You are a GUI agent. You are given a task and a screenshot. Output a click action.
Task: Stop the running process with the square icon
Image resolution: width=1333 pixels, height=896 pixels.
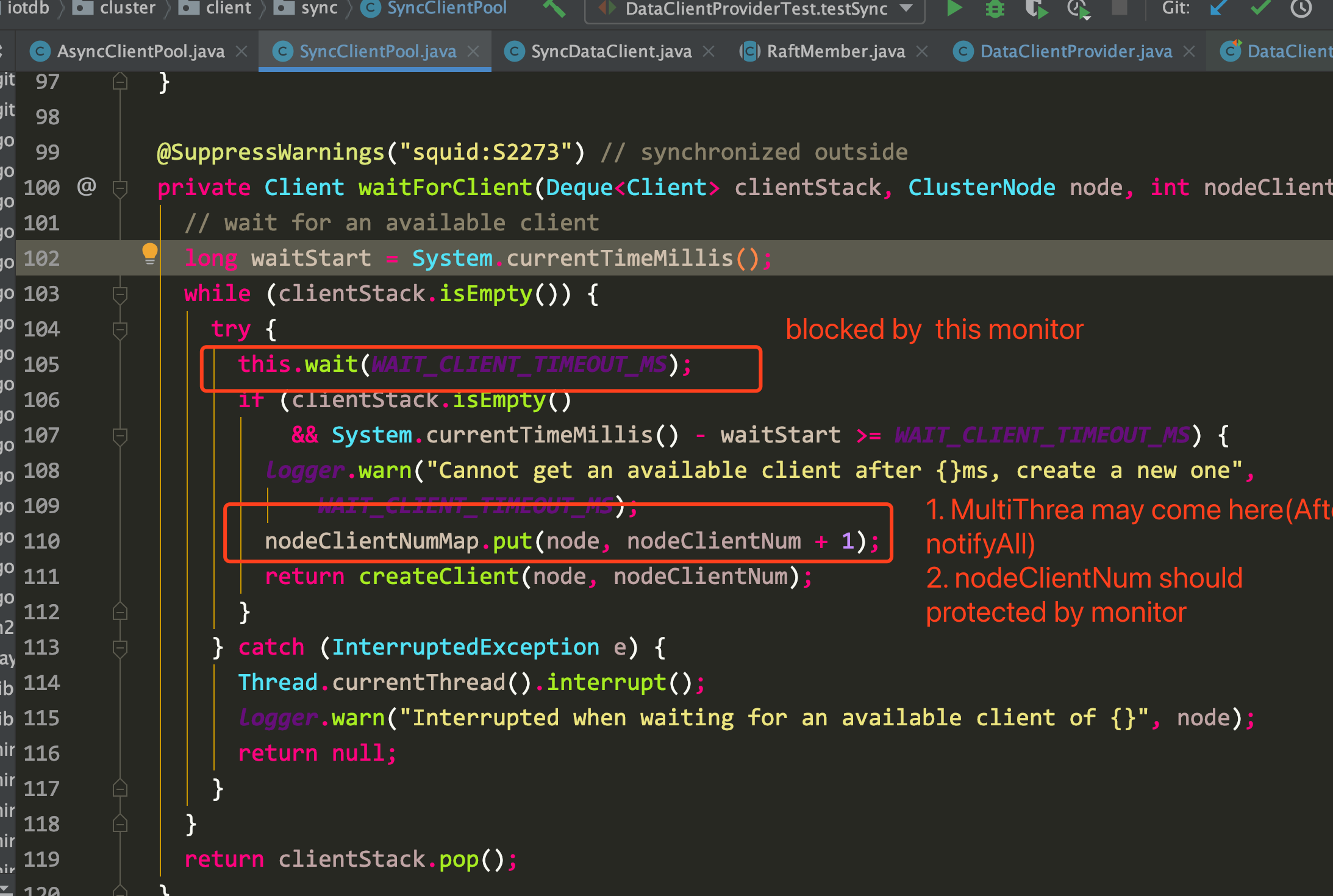pyautogui.click(x=1120, y=7)
